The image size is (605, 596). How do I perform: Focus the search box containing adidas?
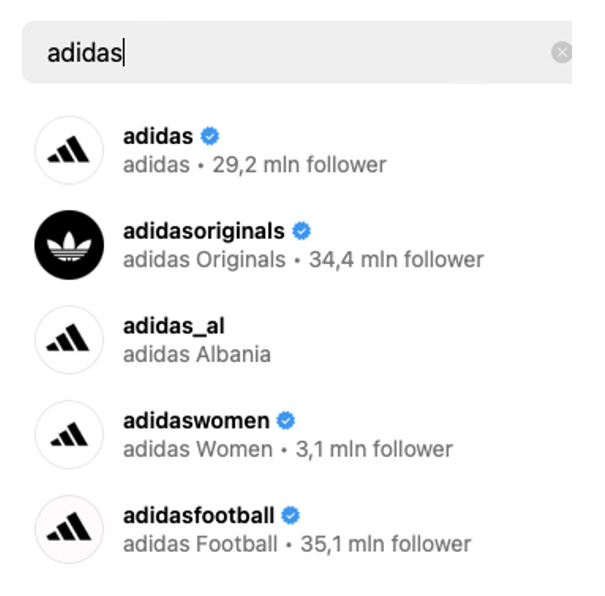pyautogui.click(x=297, y=52)
